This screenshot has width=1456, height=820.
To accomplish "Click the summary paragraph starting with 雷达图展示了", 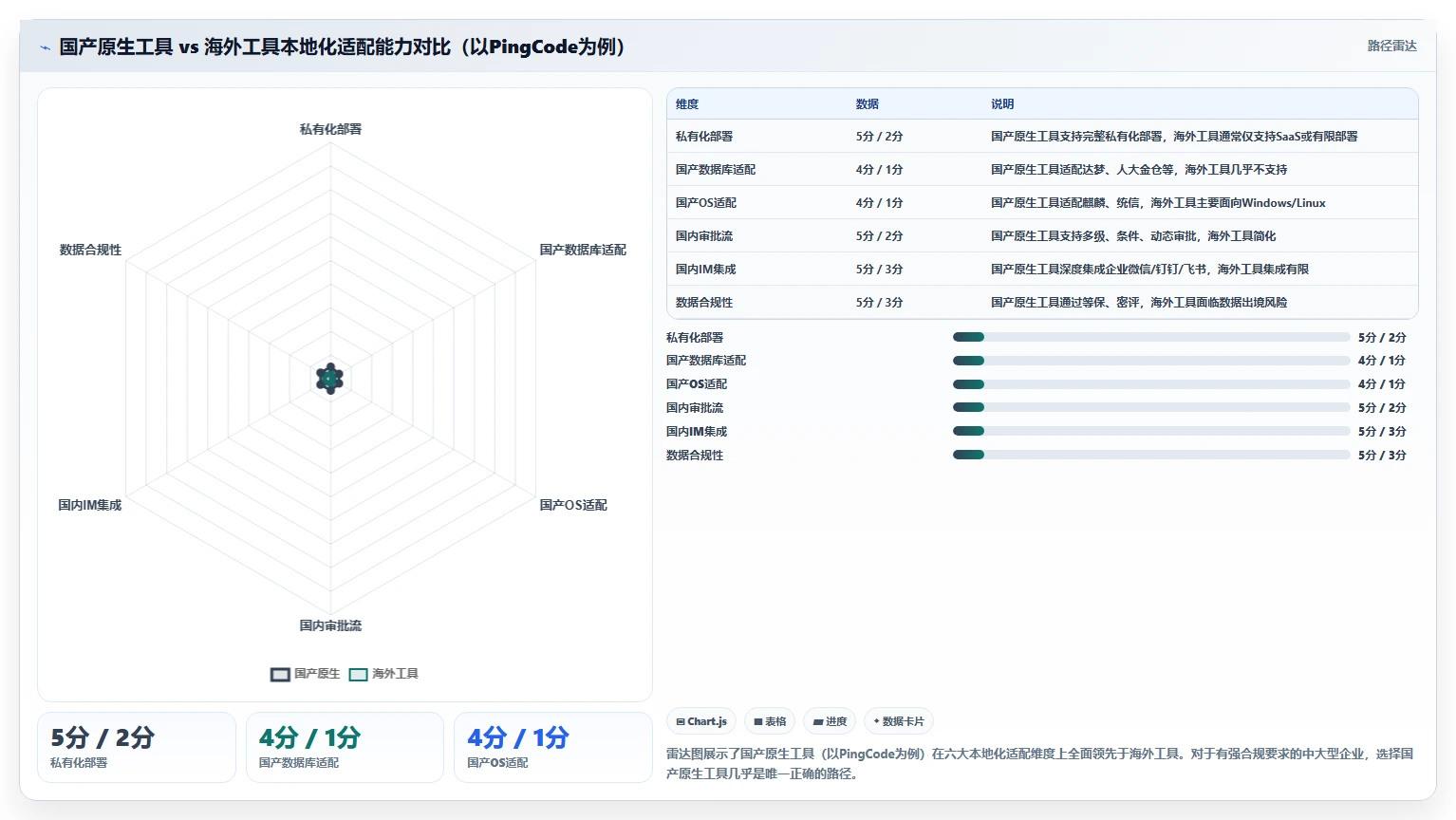I will tap(1040, 764).
